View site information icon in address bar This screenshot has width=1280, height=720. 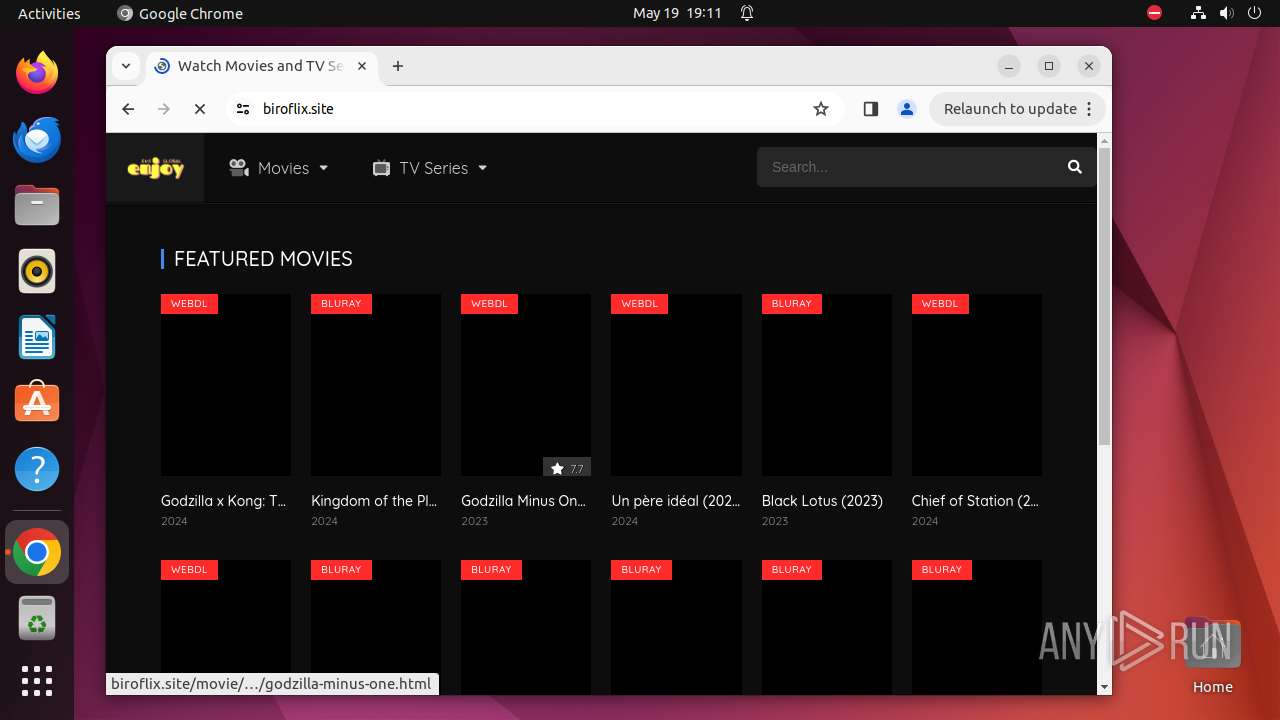(242, 109)
